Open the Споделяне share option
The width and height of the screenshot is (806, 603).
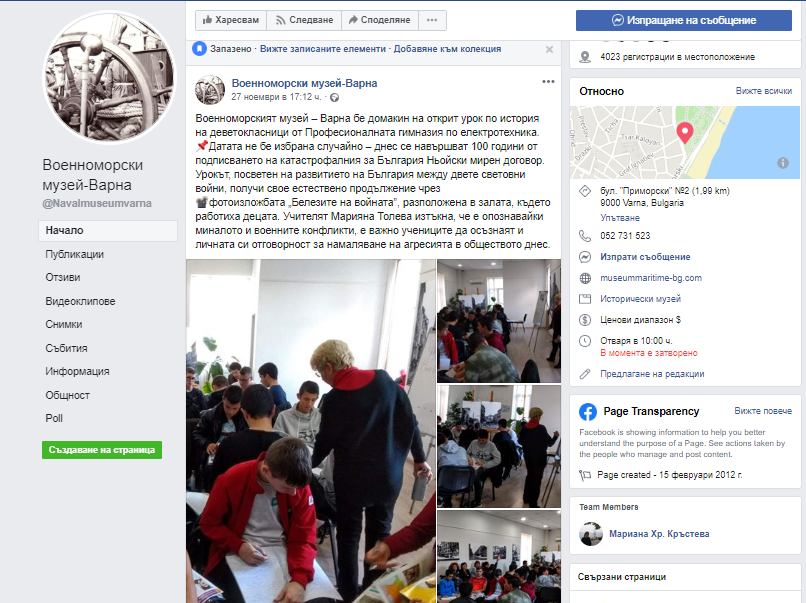click(x=379, y=20)
